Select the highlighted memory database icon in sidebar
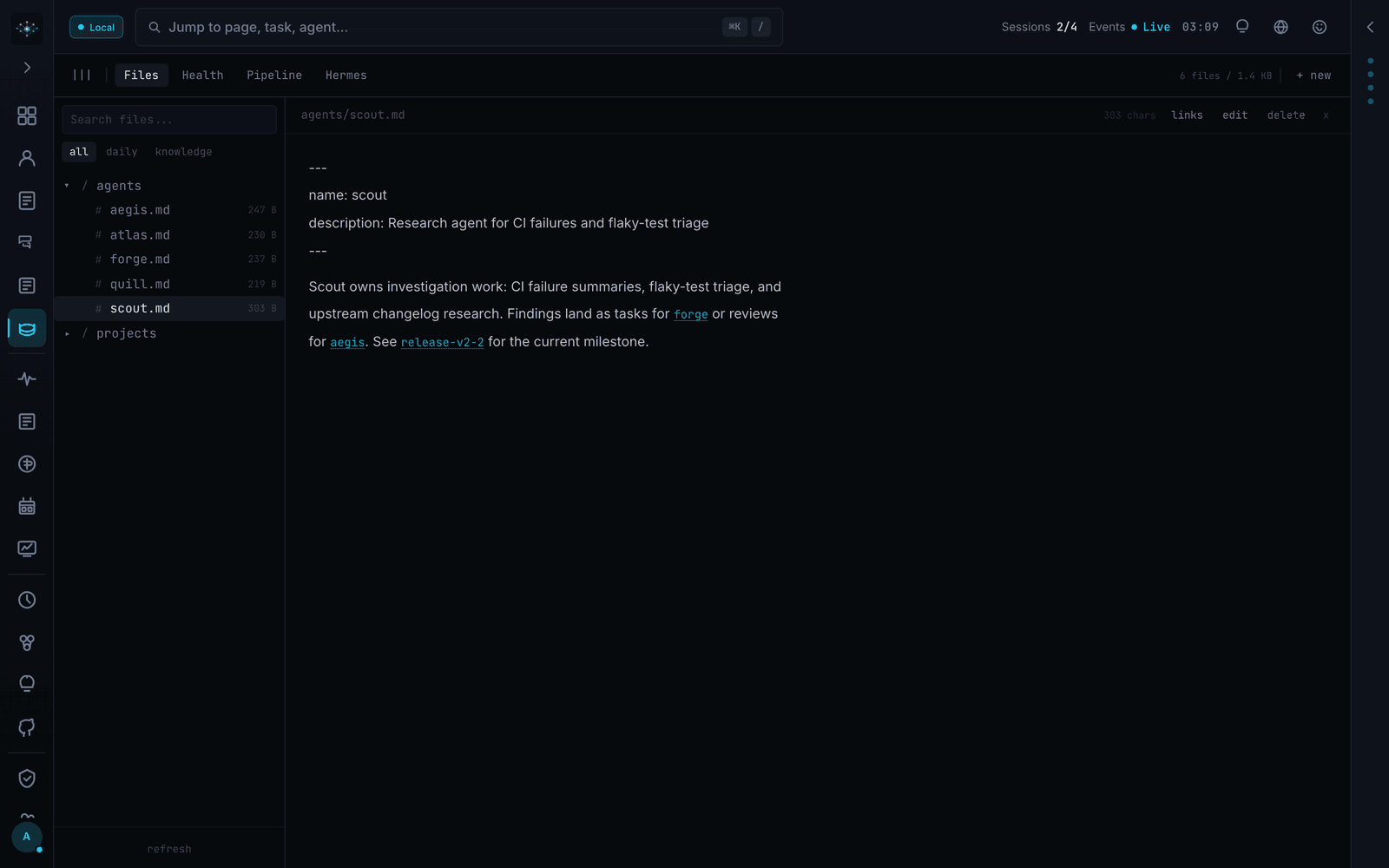 (x=27, y=328)
